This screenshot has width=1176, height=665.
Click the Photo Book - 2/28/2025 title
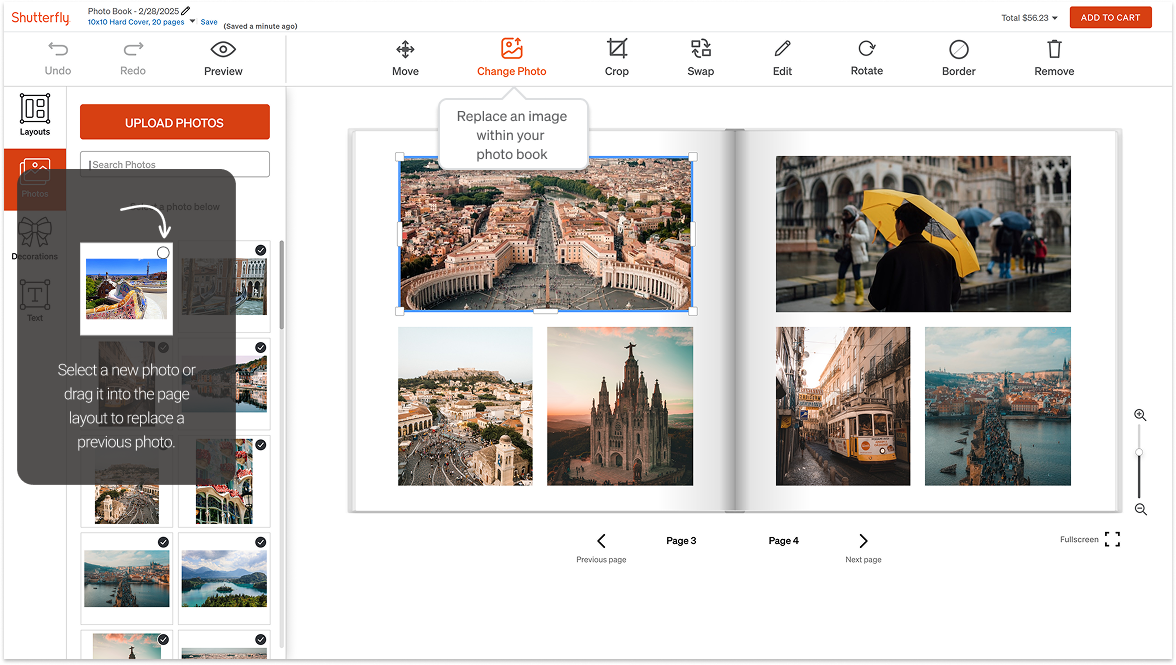point(134,11)
